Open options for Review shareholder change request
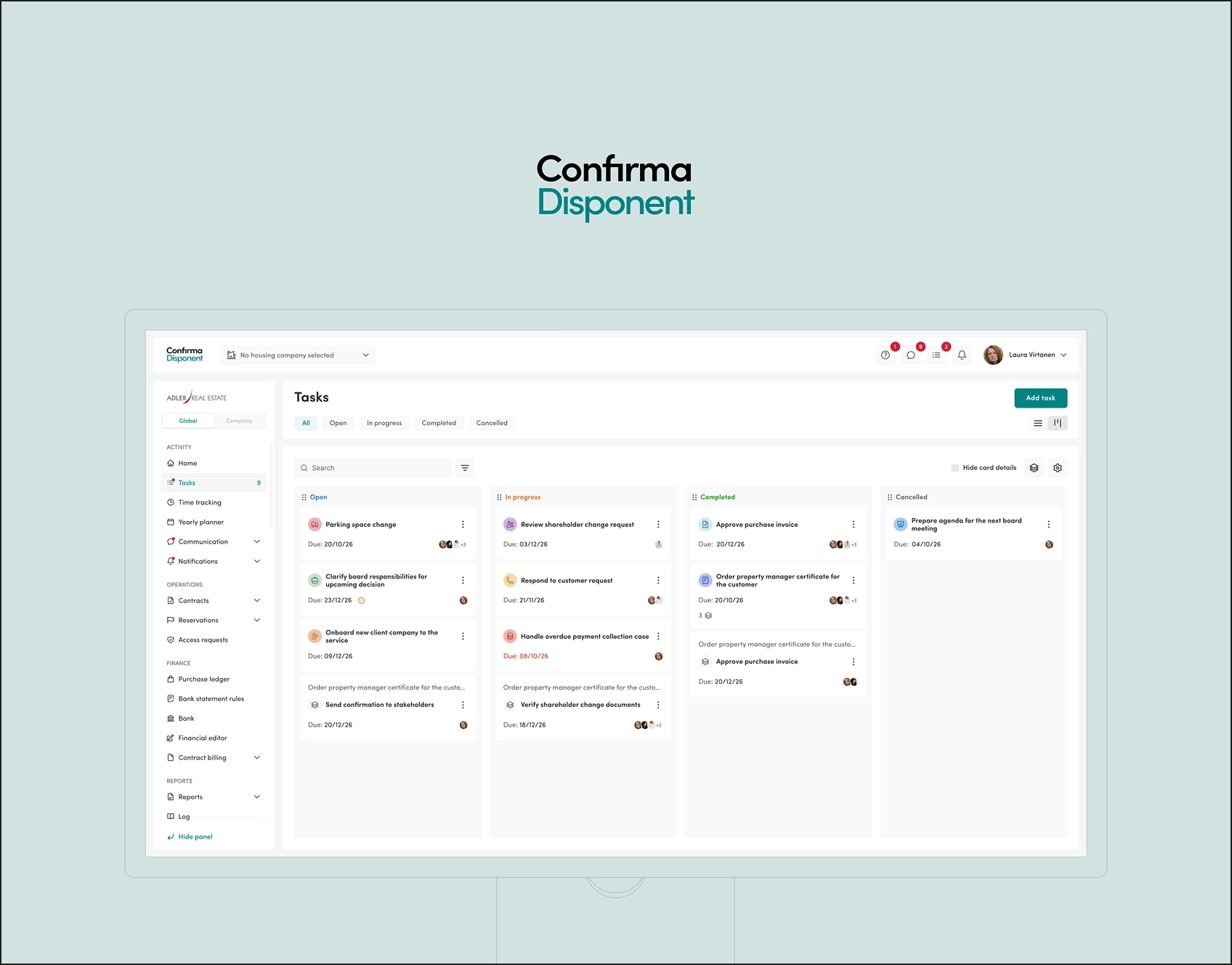The height and width of the screenshot is (965, 1232). pyautogui.click(x=658, y=525)
